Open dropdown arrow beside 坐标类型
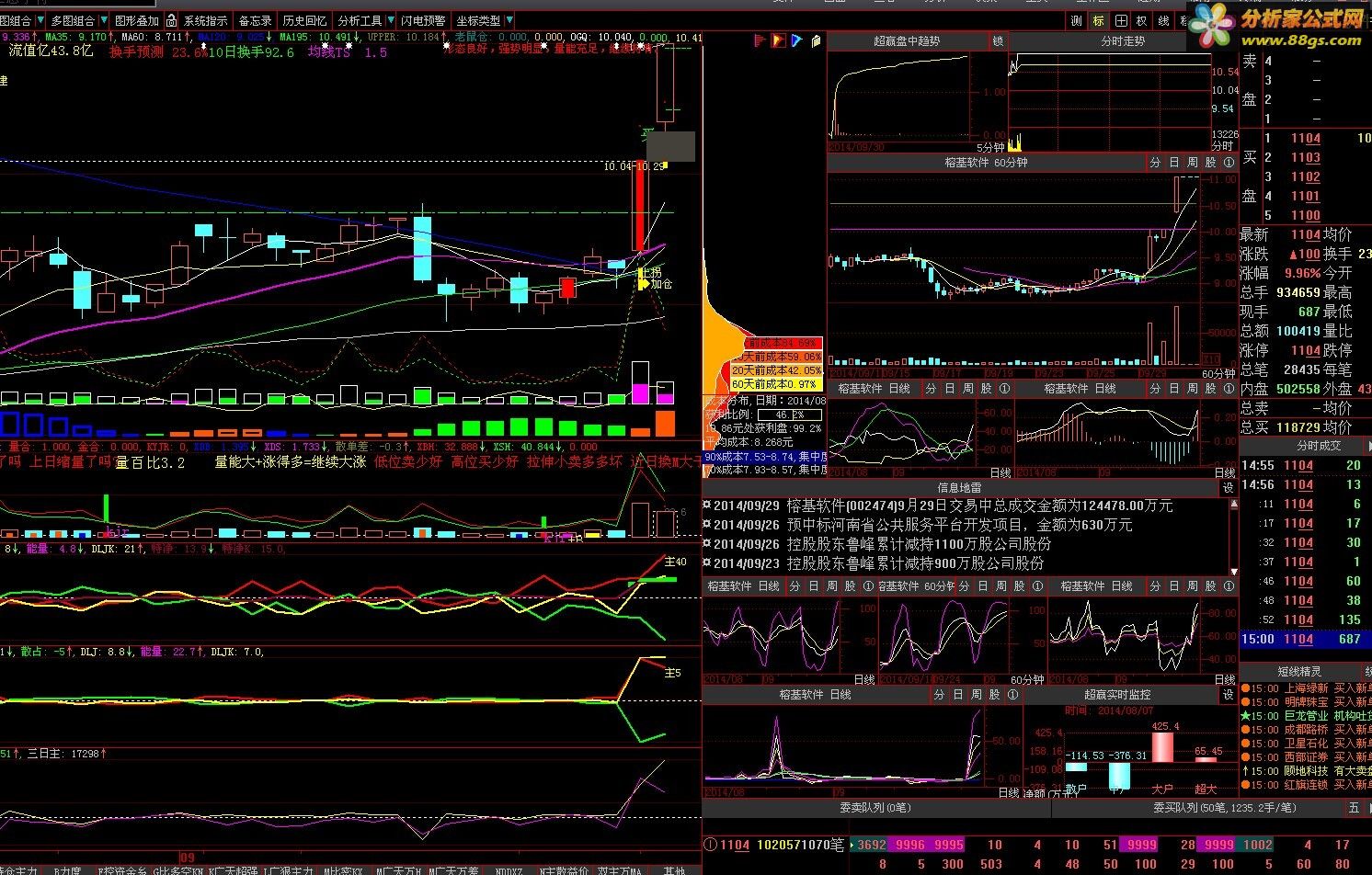The image size is (1372, 875). pyautogui.click(x=508, y=20)
